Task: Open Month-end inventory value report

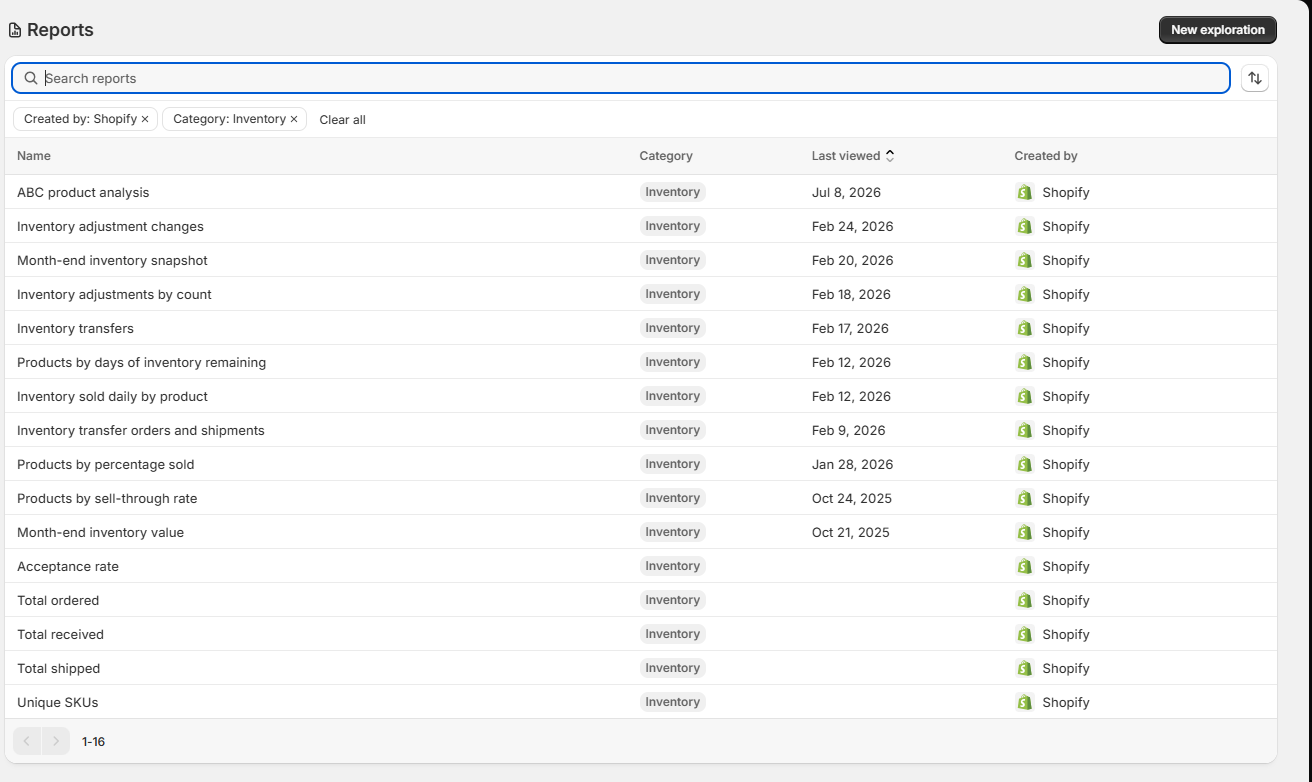Action: (x=100, y=532)
